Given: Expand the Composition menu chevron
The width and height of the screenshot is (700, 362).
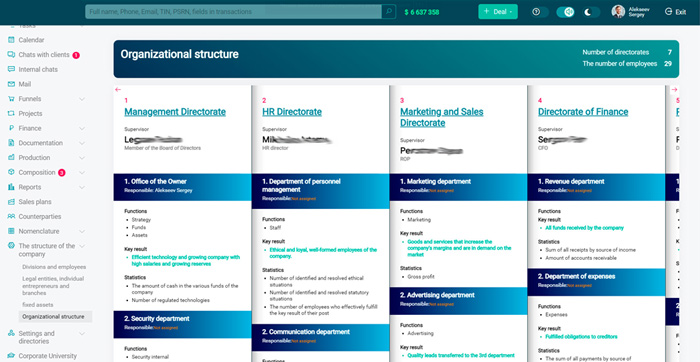Looking at the screenshot, I should click(82, 173).
